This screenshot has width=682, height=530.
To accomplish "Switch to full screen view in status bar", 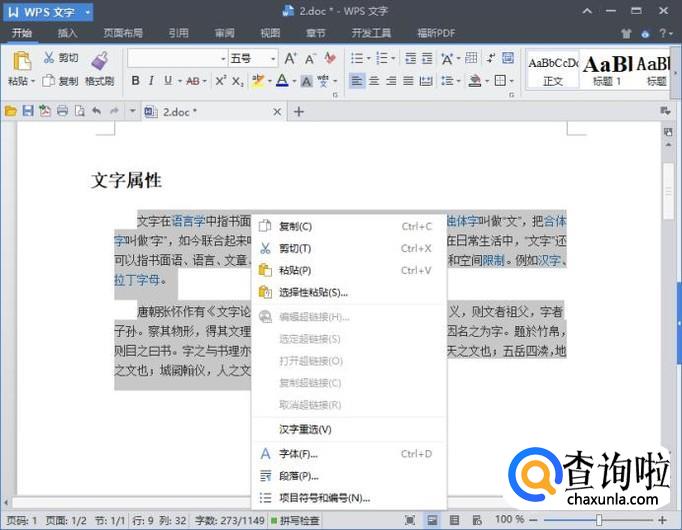I will (x=410, y=520).
